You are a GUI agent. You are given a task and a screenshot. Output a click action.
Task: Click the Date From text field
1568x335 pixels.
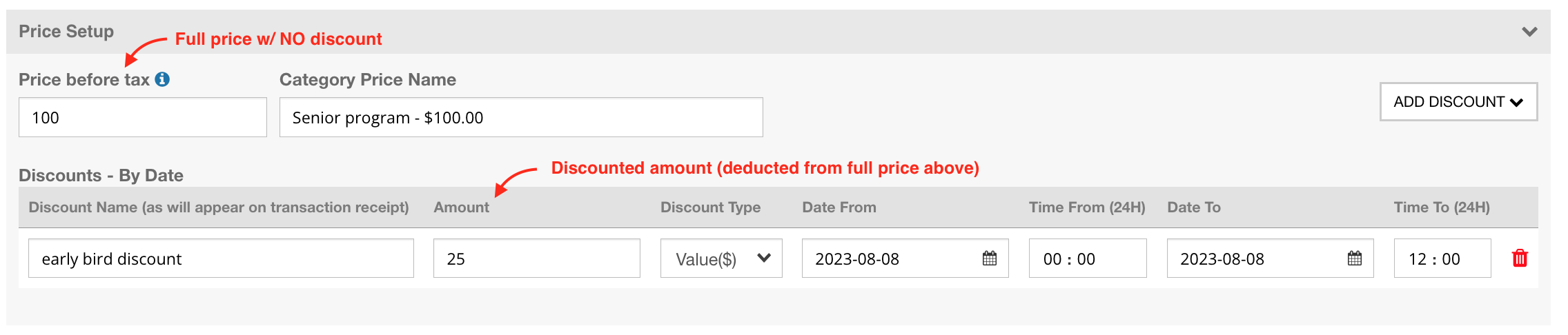[890, 258]
